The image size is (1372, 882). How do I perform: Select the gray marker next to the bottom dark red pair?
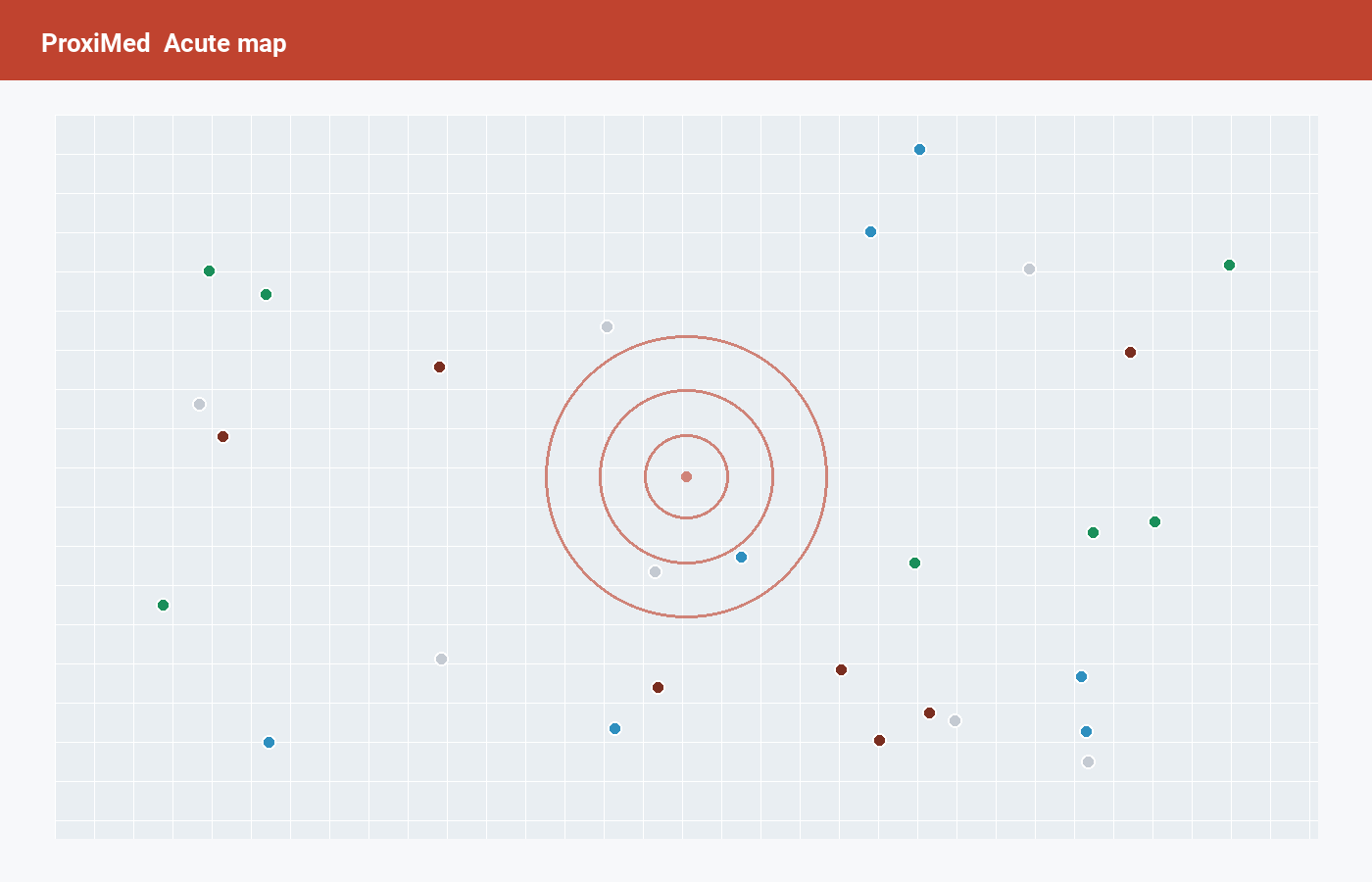tap(955, 720)
